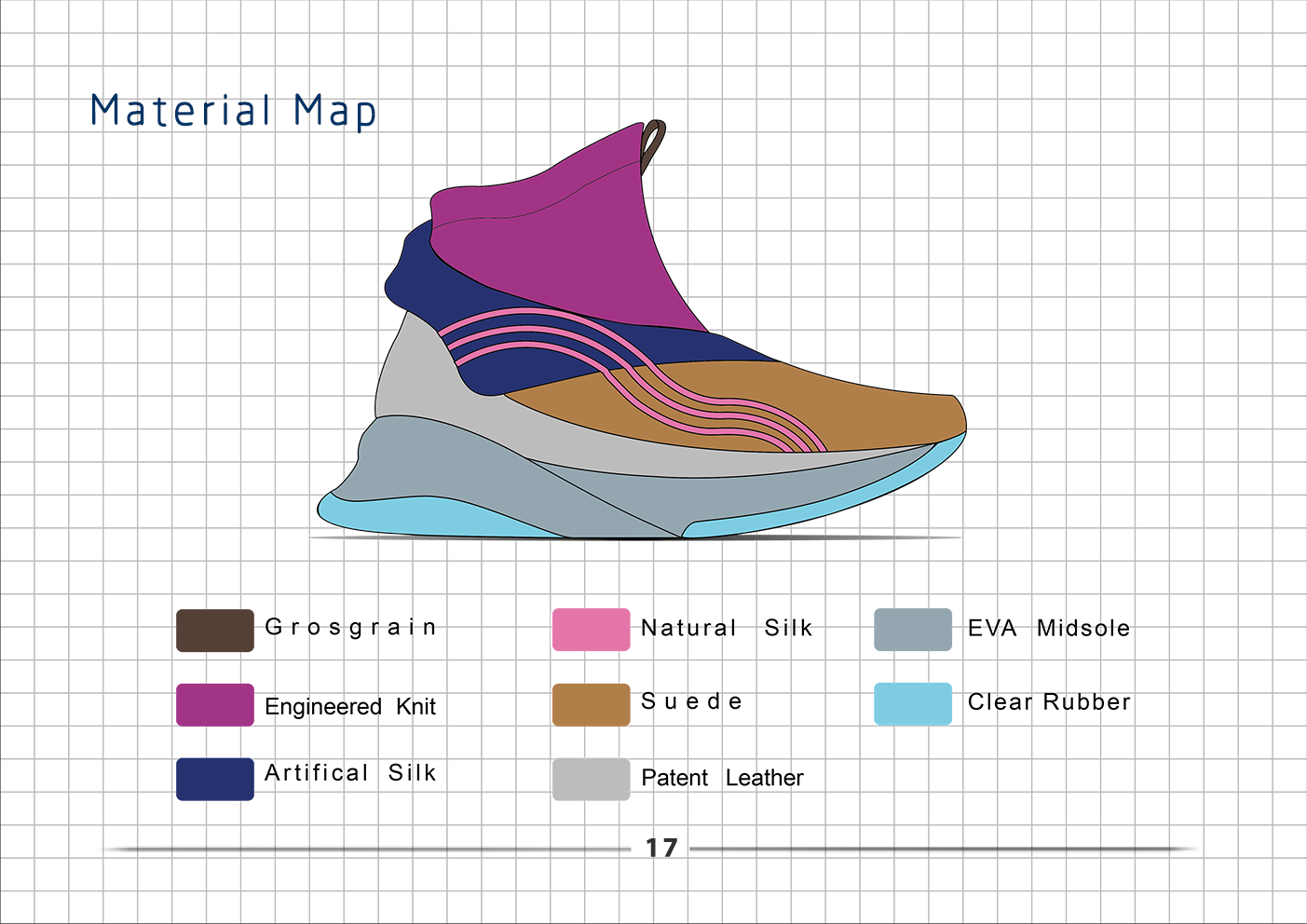Image resolution: width=1307 pixels, height=924 pixels.
Task: Click the Grosgrain brown color swatch
Action: pos(214,630)
